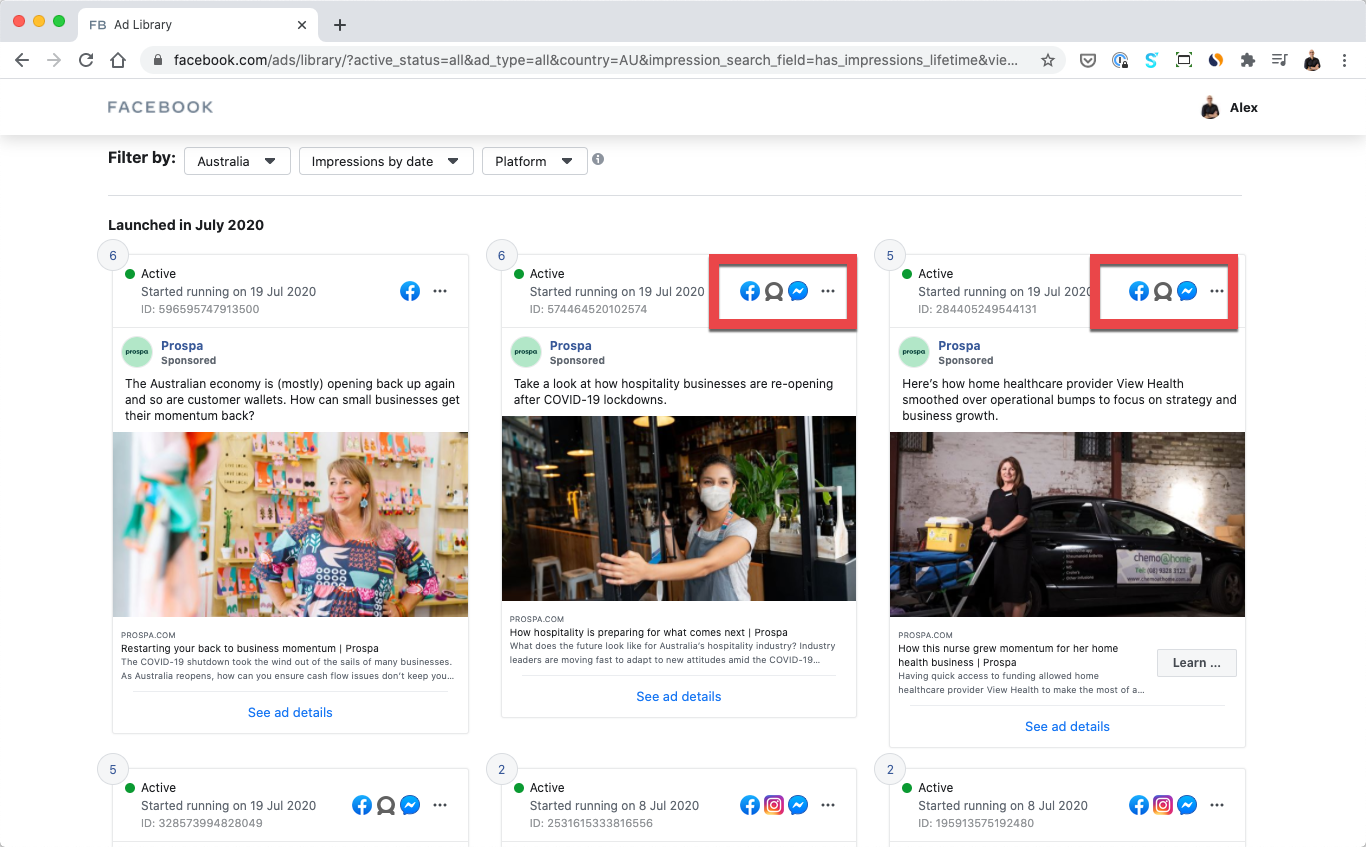Bookmark this page with the star icon
Viewport: 1366px width, 847px height.
coord(1048,60)
